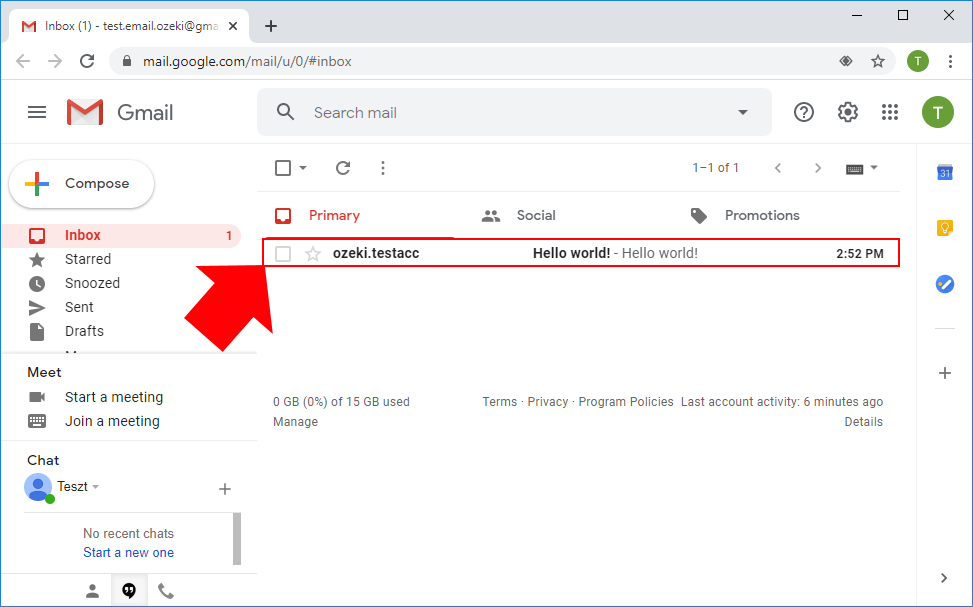The height and width of the screenshot is (607, 973).
Task: Bookmark this page with star icon
Action: pyautogui.click(x=877, y=61)
